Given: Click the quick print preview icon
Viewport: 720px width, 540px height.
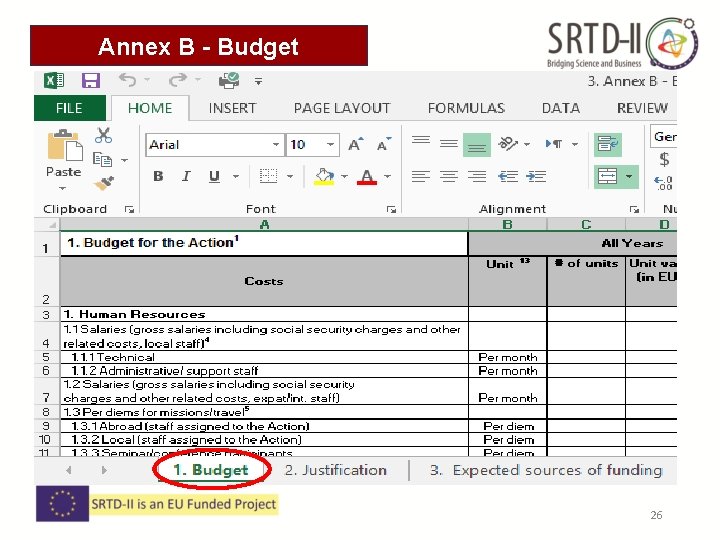Looking at the screenshot, I should point(229,80).
